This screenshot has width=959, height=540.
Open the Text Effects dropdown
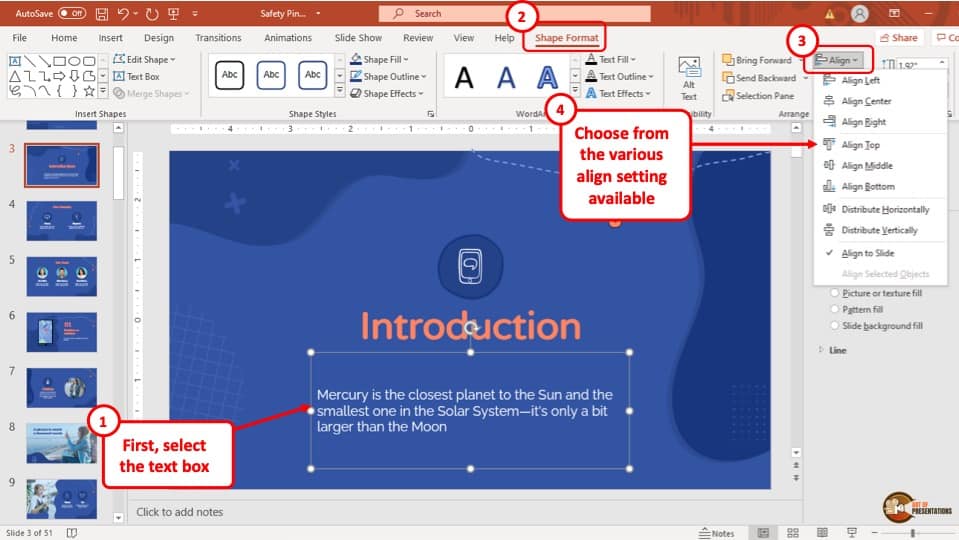(x=618, y=94)
